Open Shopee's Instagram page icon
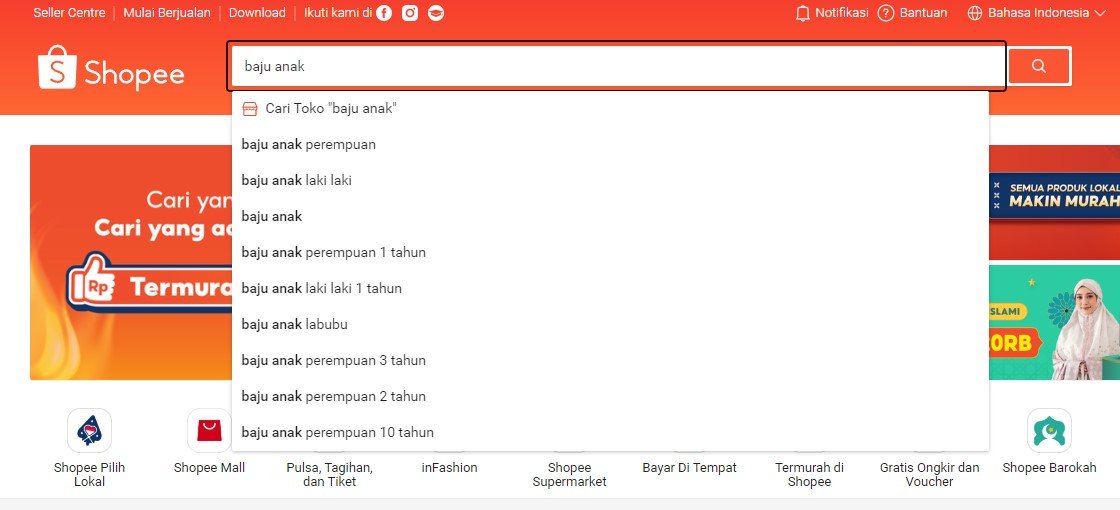Viewport: 1120px width, 510px height. [410, 13]
